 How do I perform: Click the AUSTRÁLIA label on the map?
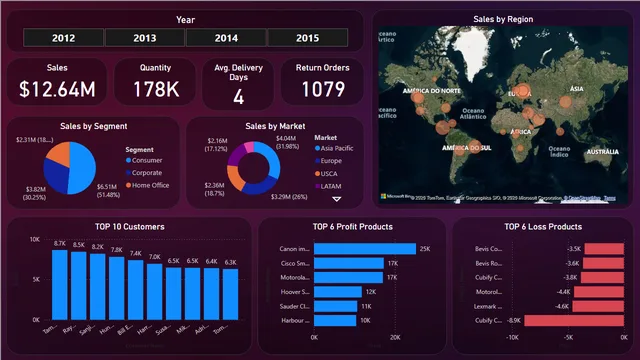[x=602, y=152]
